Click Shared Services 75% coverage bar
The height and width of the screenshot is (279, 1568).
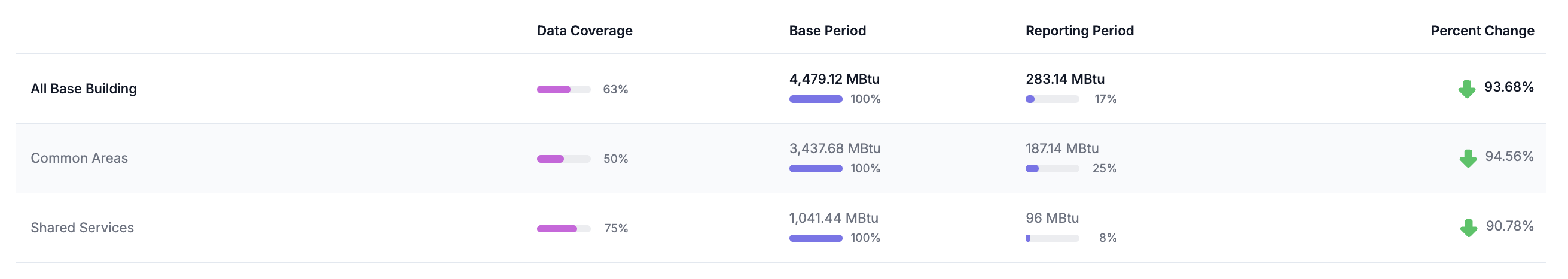click(563, 229)
